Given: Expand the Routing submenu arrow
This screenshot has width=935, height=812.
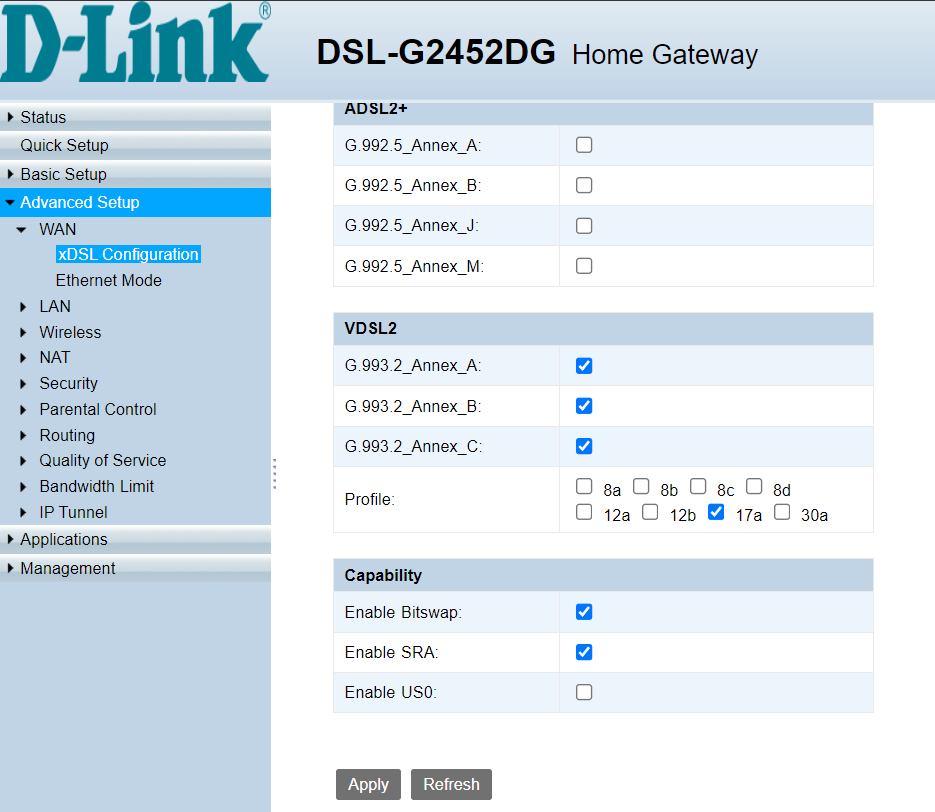Looking at the screenshot, I should [23, 435].
